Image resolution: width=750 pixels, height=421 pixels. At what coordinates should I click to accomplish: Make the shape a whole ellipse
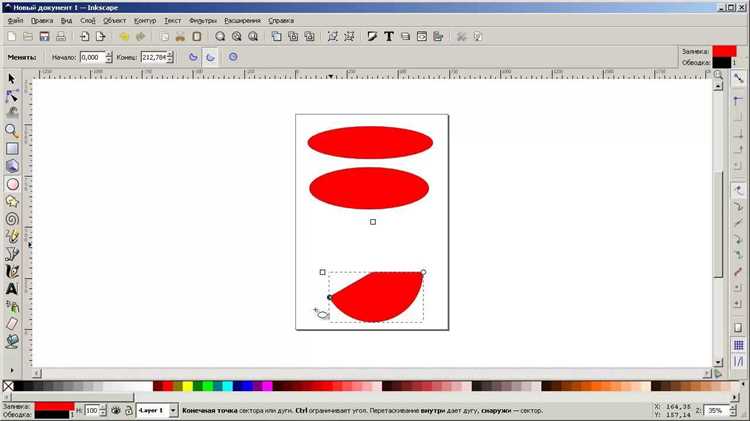pos(232,57)
